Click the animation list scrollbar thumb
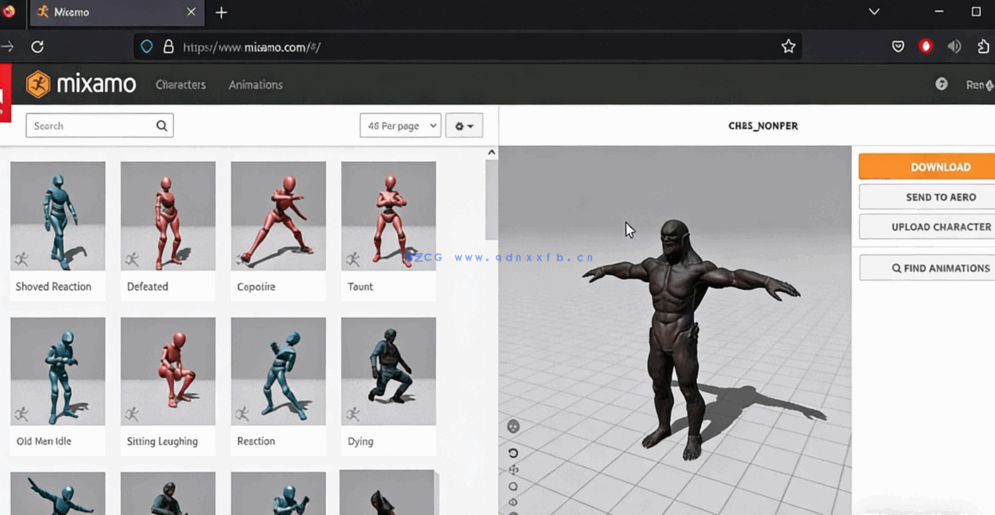 coord(491,200)
